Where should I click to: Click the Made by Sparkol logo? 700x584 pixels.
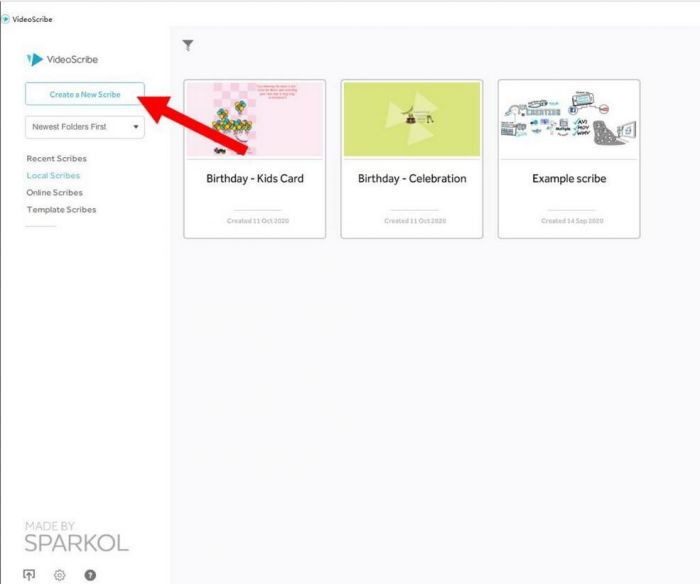click(x=76, y=537)
